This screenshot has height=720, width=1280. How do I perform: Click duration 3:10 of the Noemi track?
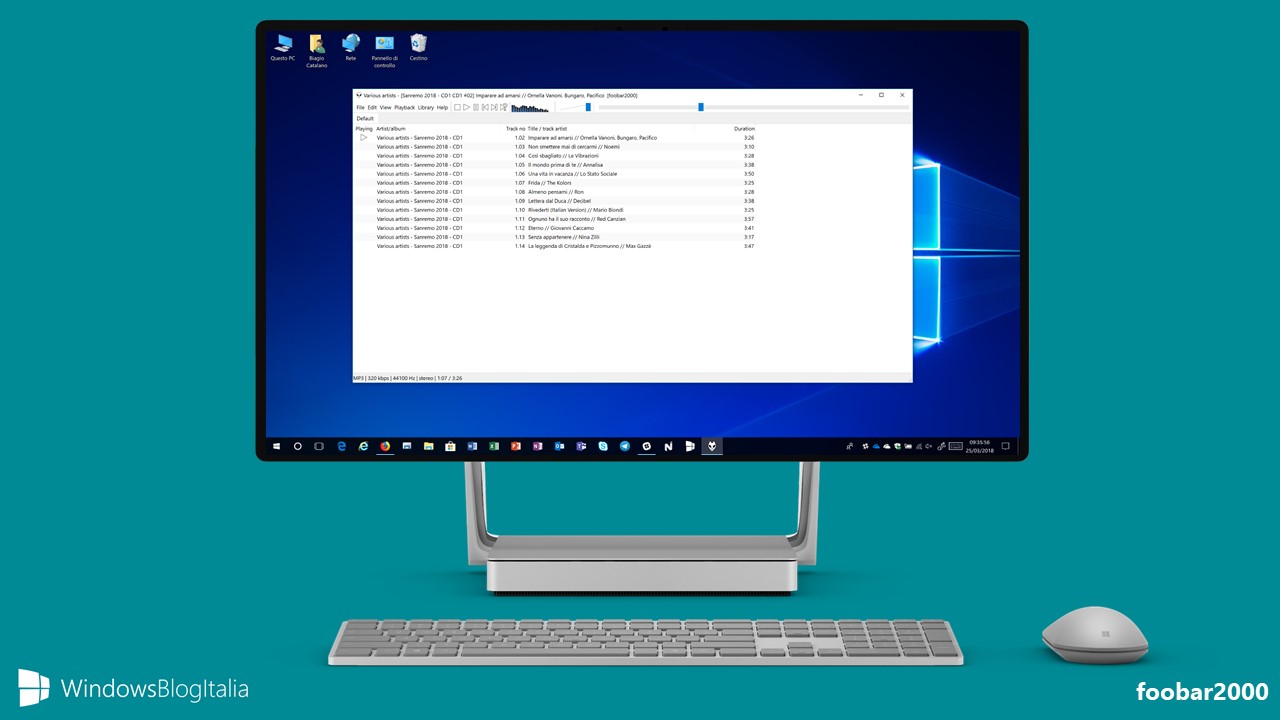pyautogui.click(x=749, y=147)
